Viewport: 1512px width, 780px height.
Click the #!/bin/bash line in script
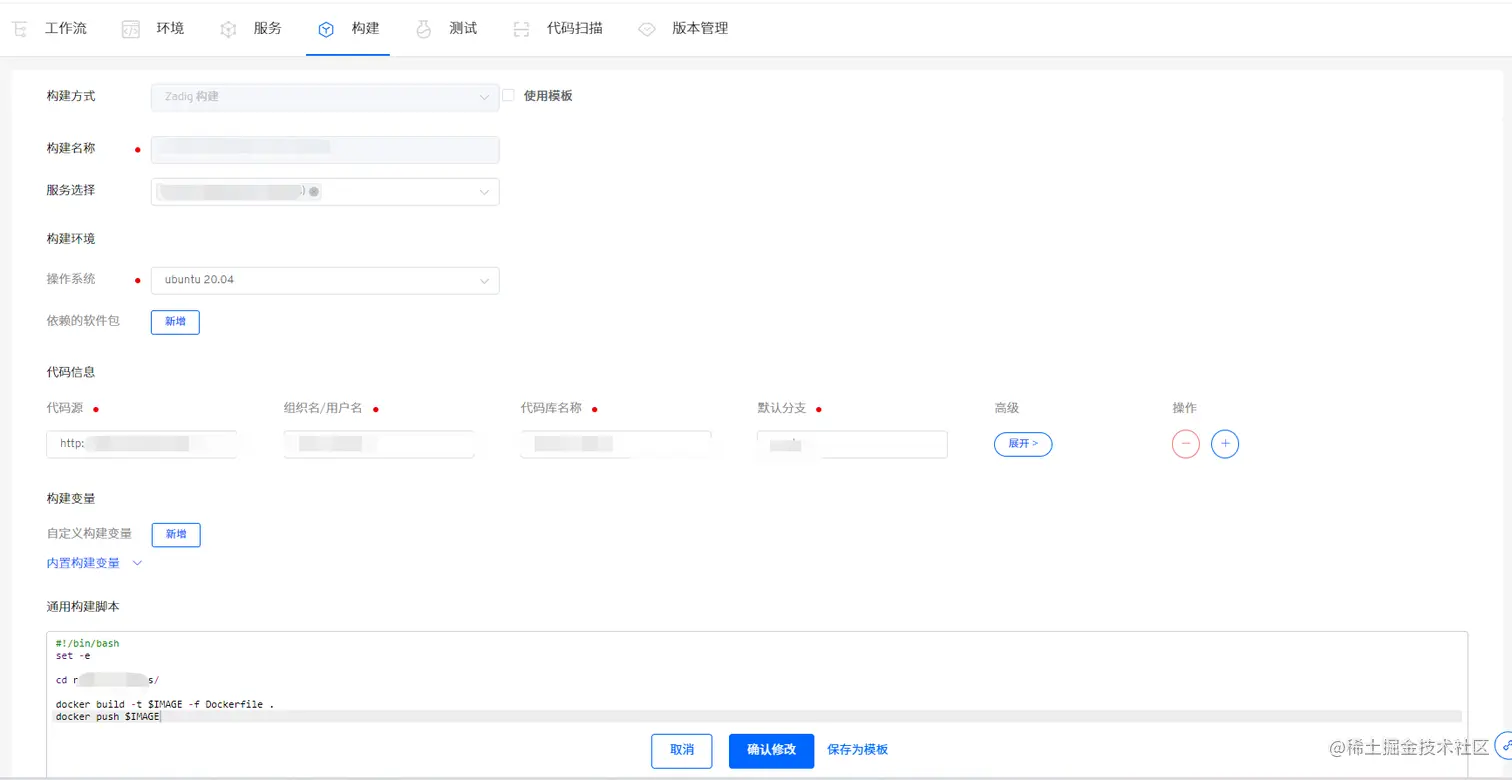point(87,644)
